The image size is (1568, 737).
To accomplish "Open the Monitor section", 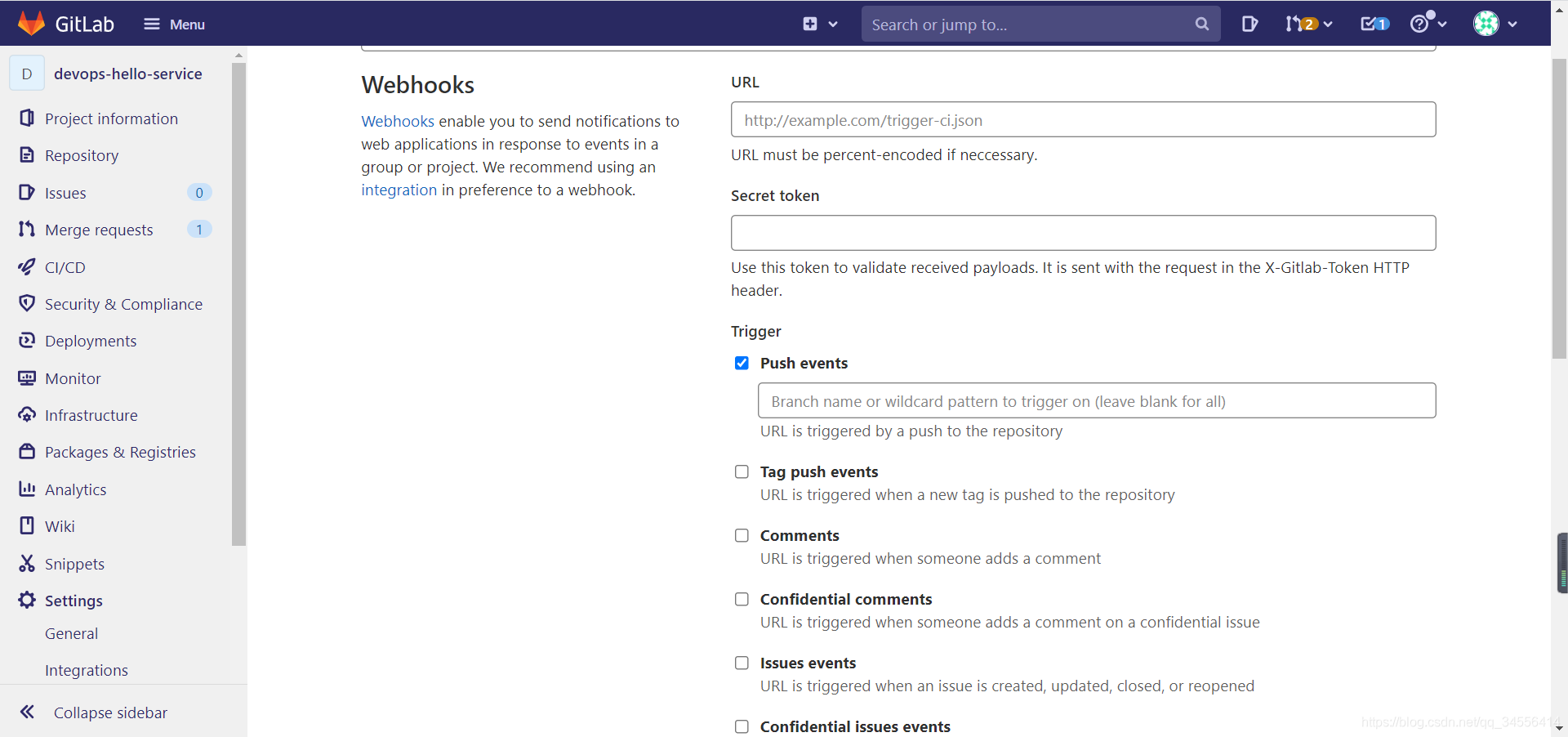I will 72,377.
